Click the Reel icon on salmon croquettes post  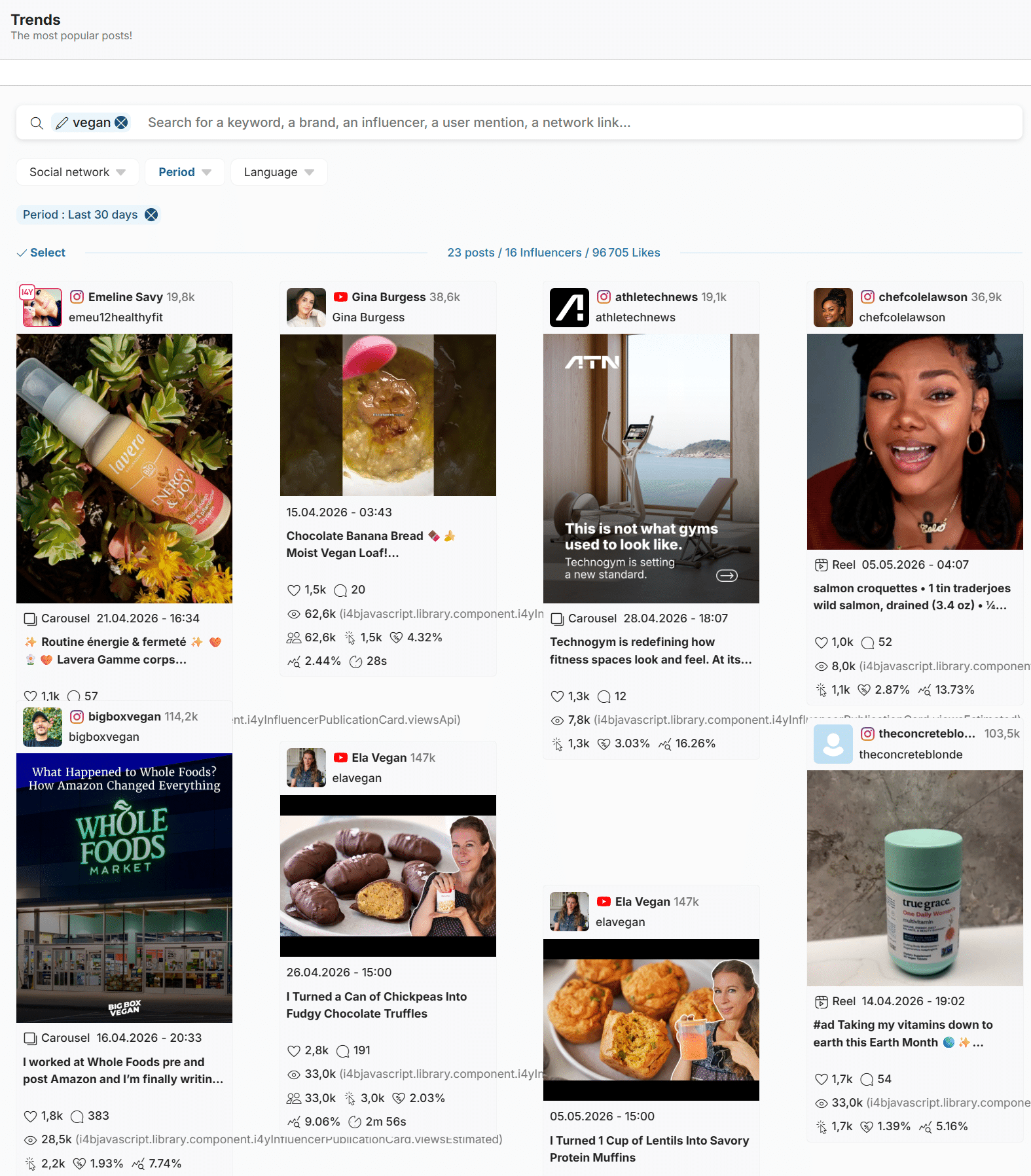(x=821, y=565)
